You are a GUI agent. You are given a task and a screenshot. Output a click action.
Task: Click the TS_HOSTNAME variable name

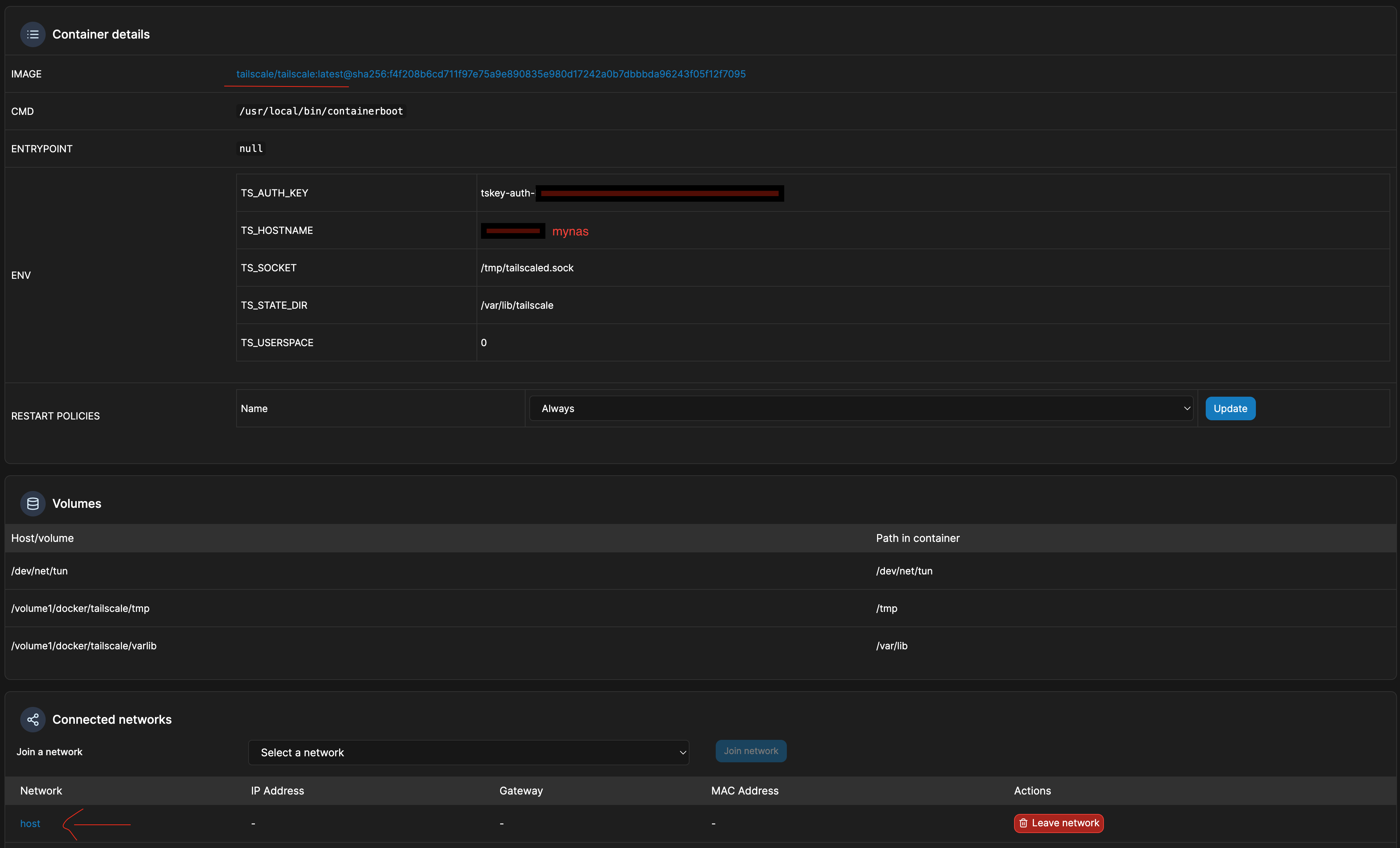277,230
